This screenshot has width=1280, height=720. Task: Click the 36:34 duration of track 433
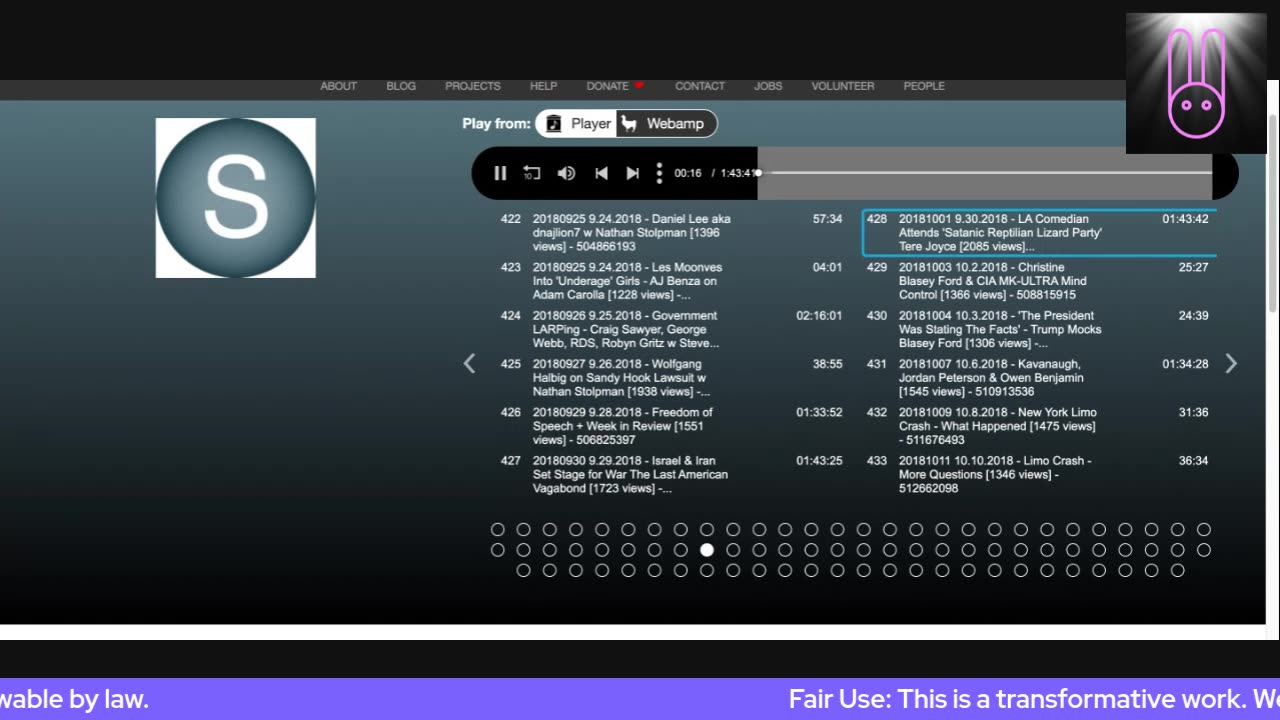click(x=1193, y=460)
